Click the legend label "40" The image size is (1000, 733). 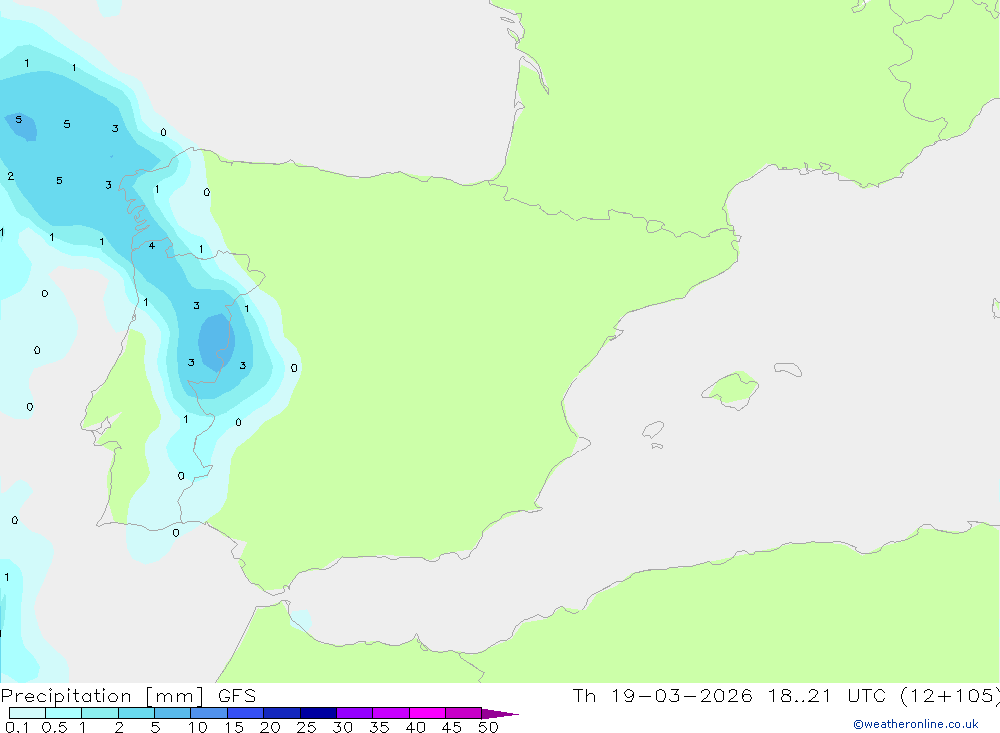416,727
